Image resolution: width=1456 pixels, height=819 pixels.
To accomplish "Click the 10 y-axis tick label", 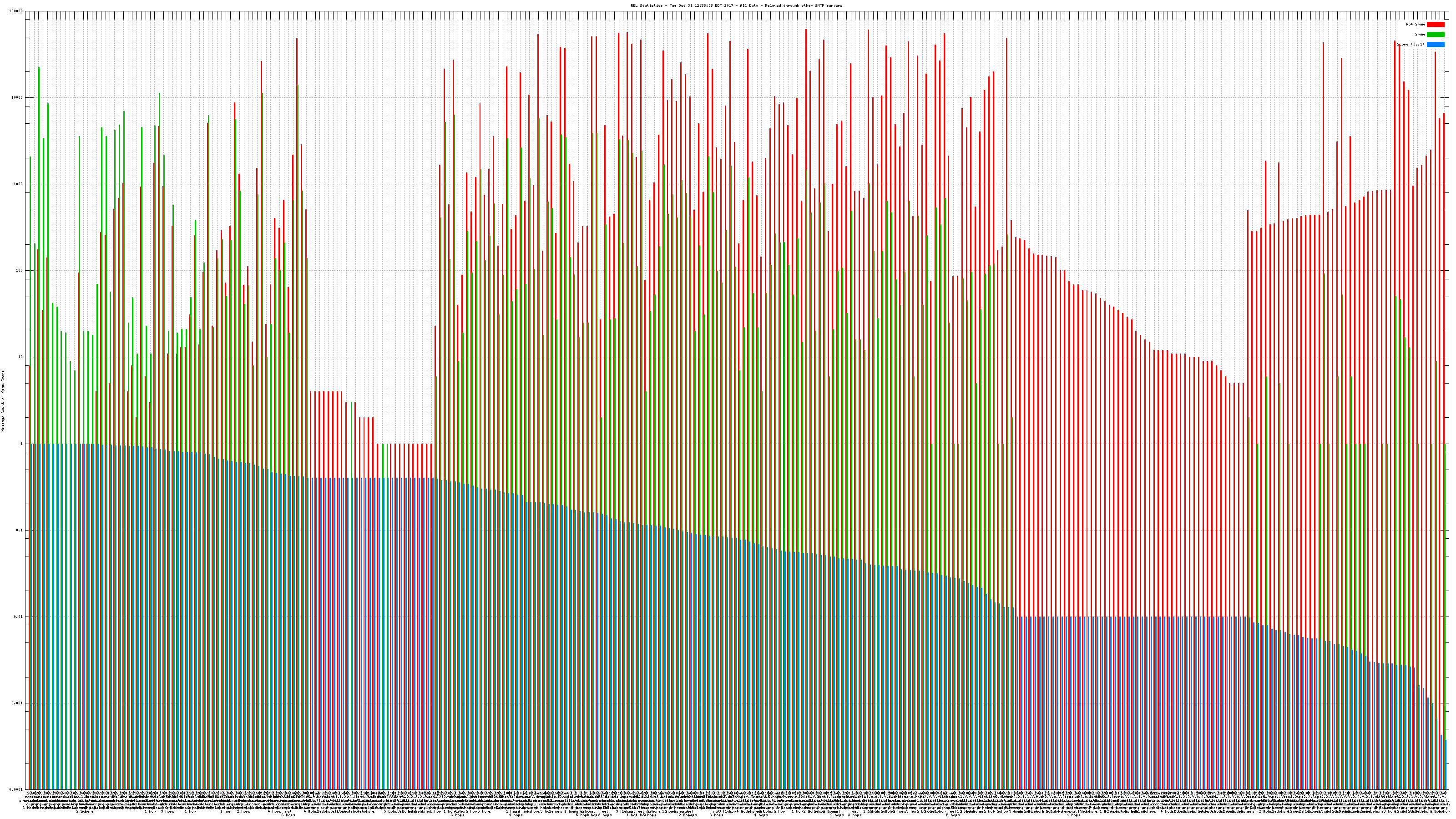I will pyautogui.click(x=21, y=357).
